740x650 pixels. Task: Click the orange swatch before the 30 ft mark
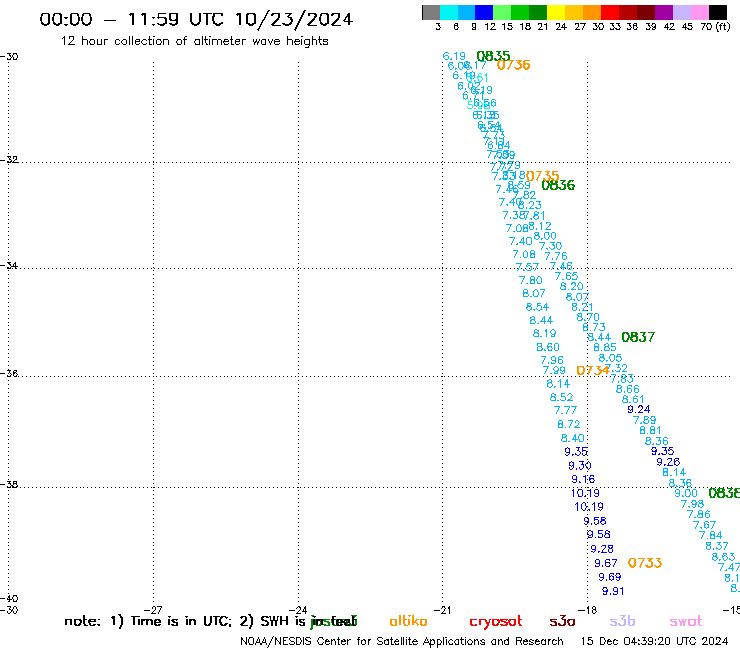[x=592, y=12]
